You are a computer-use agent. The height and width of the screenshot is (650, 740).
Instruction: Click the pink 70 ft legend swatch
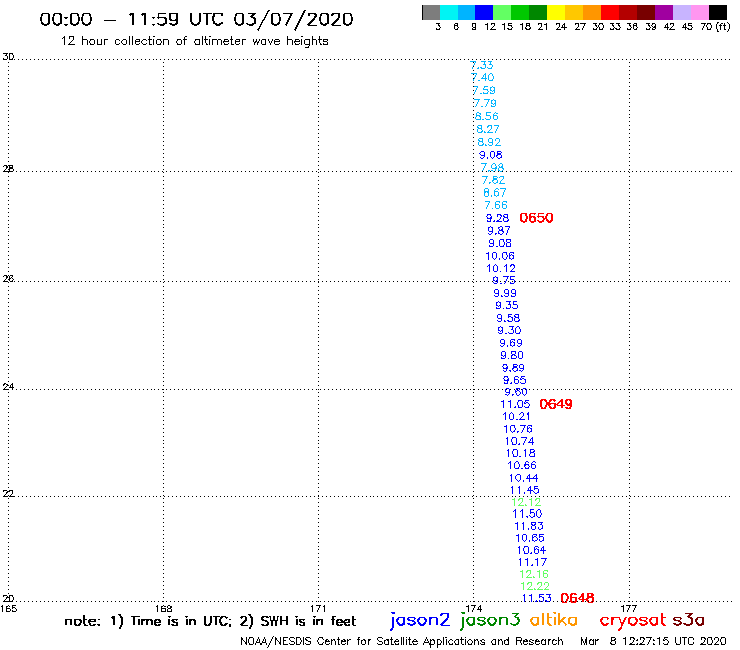[699, 12]
